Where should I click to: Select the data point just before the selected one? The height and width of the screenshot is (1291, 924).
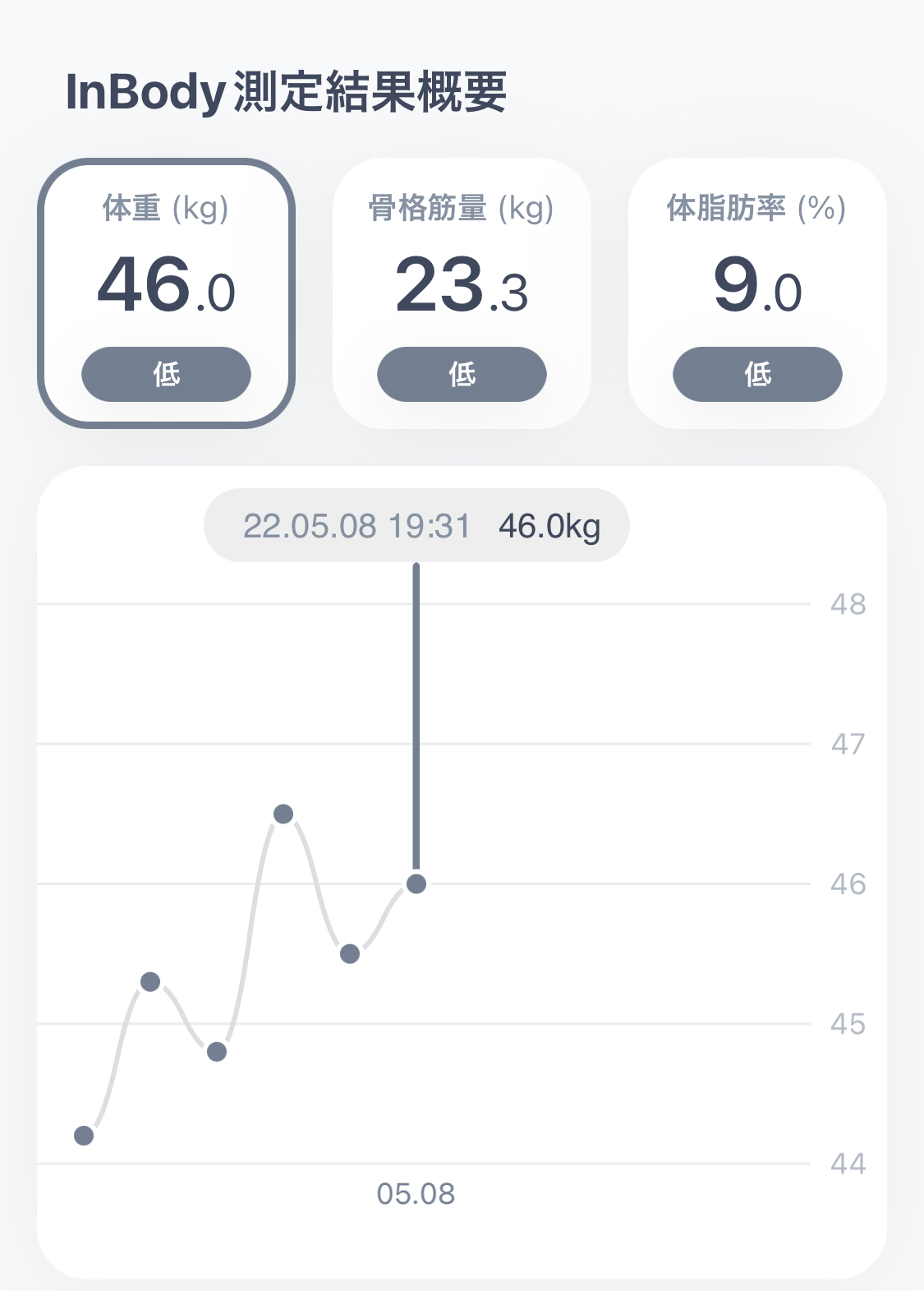click(x=350, y=954)
